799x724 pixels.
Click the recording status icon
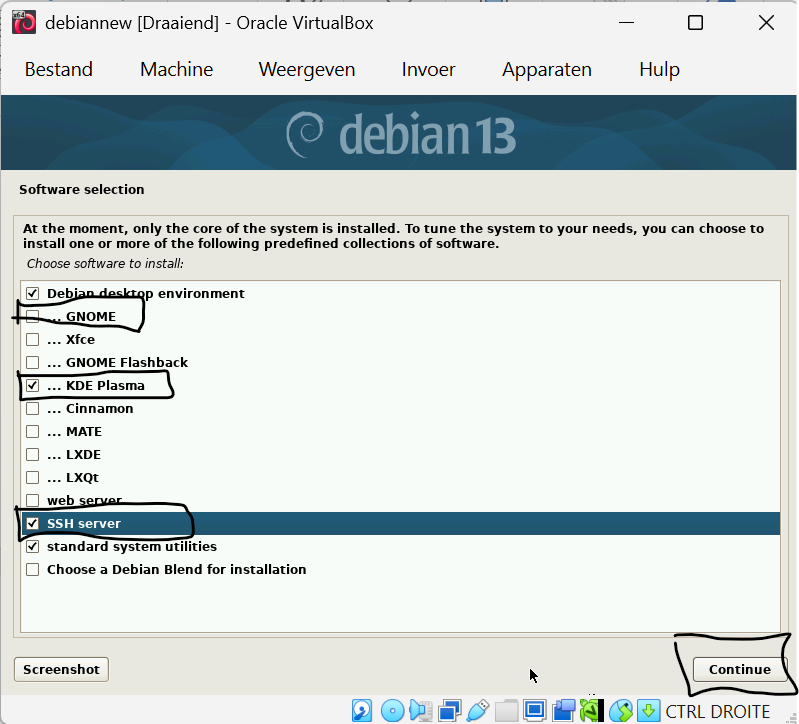(x=564, y=711)
